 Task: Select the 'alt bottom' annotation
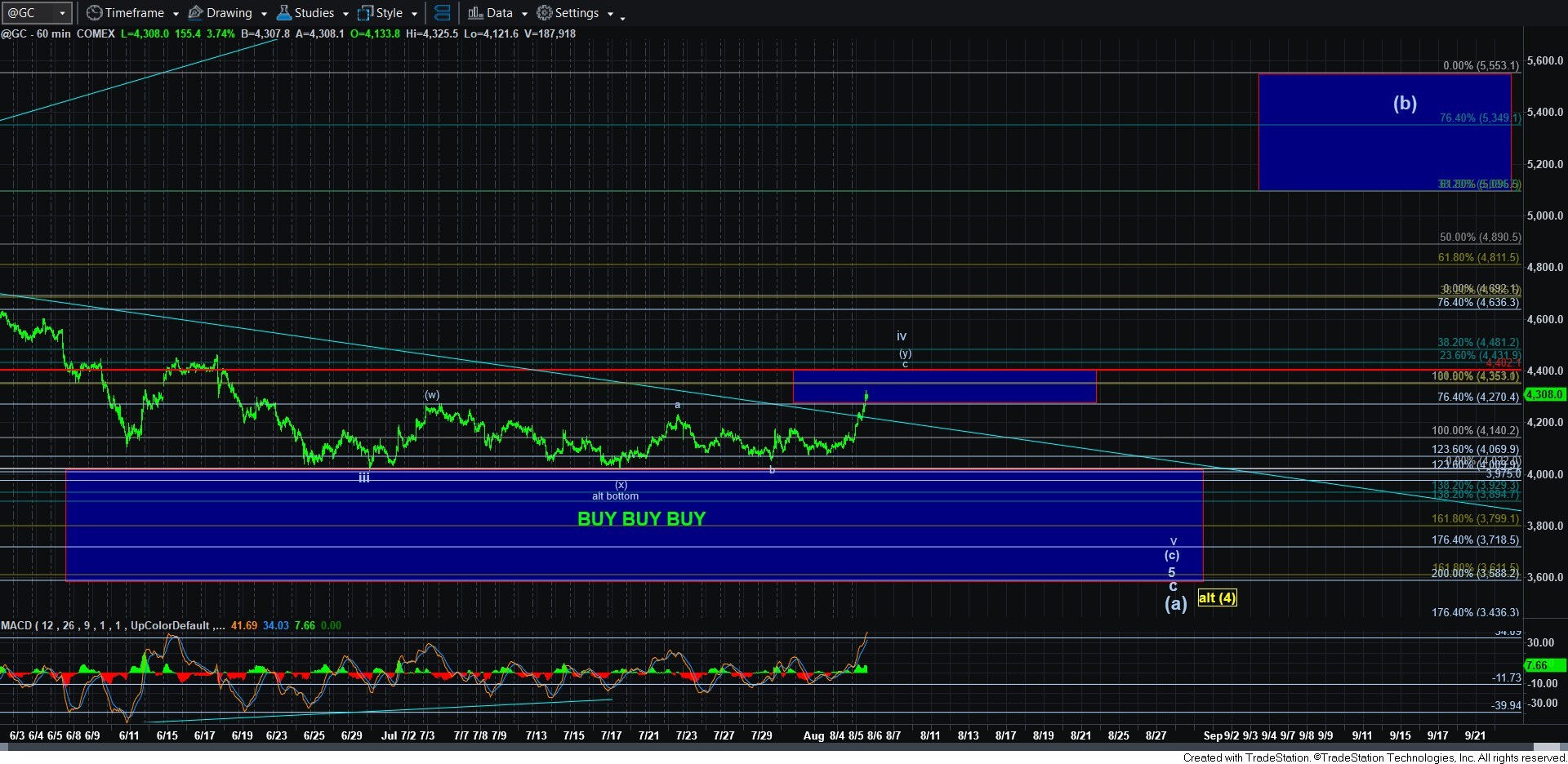pos(615,496)
